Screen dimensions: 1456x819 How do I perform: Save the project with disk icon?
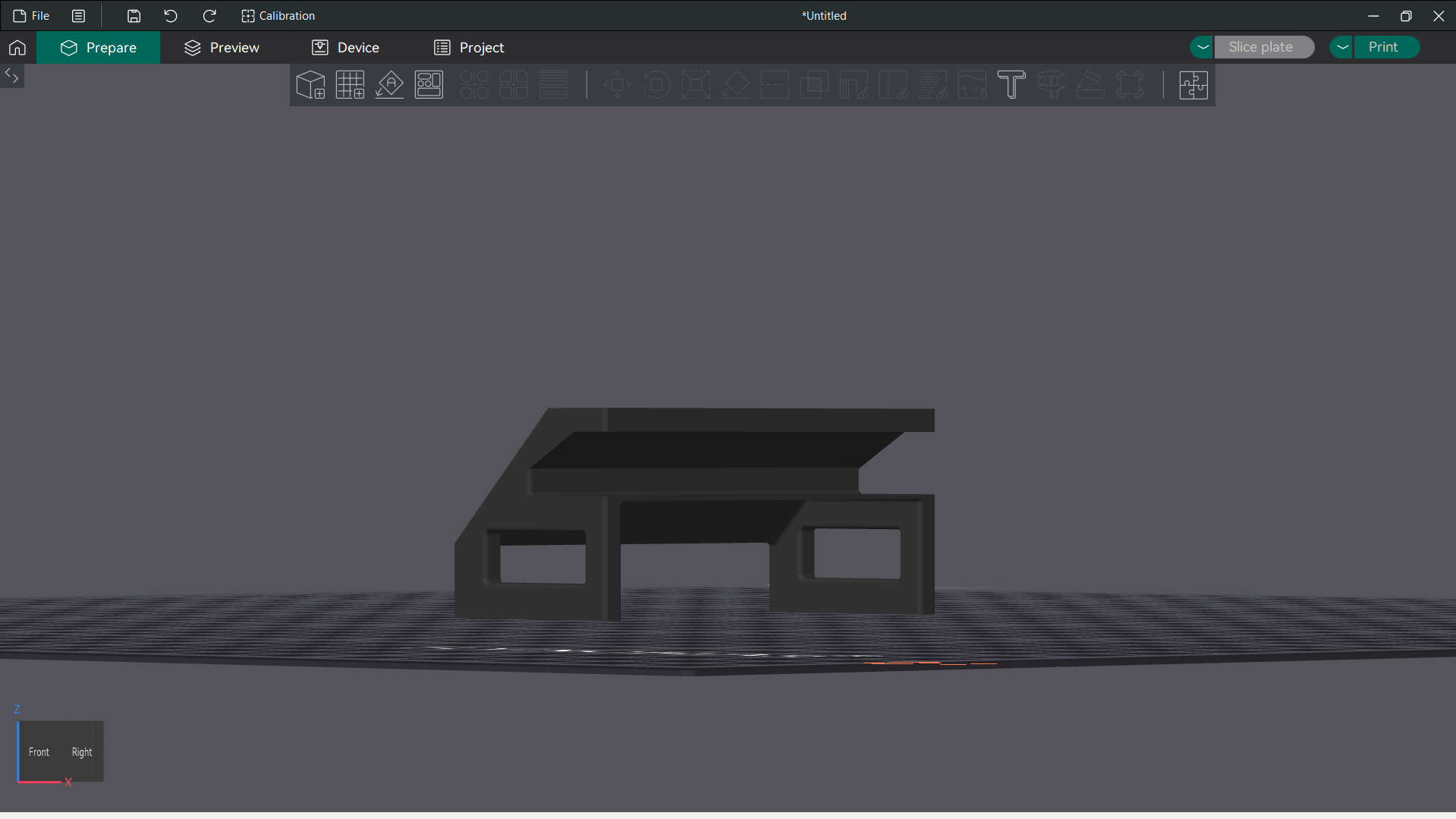click(x=134, y=16)
